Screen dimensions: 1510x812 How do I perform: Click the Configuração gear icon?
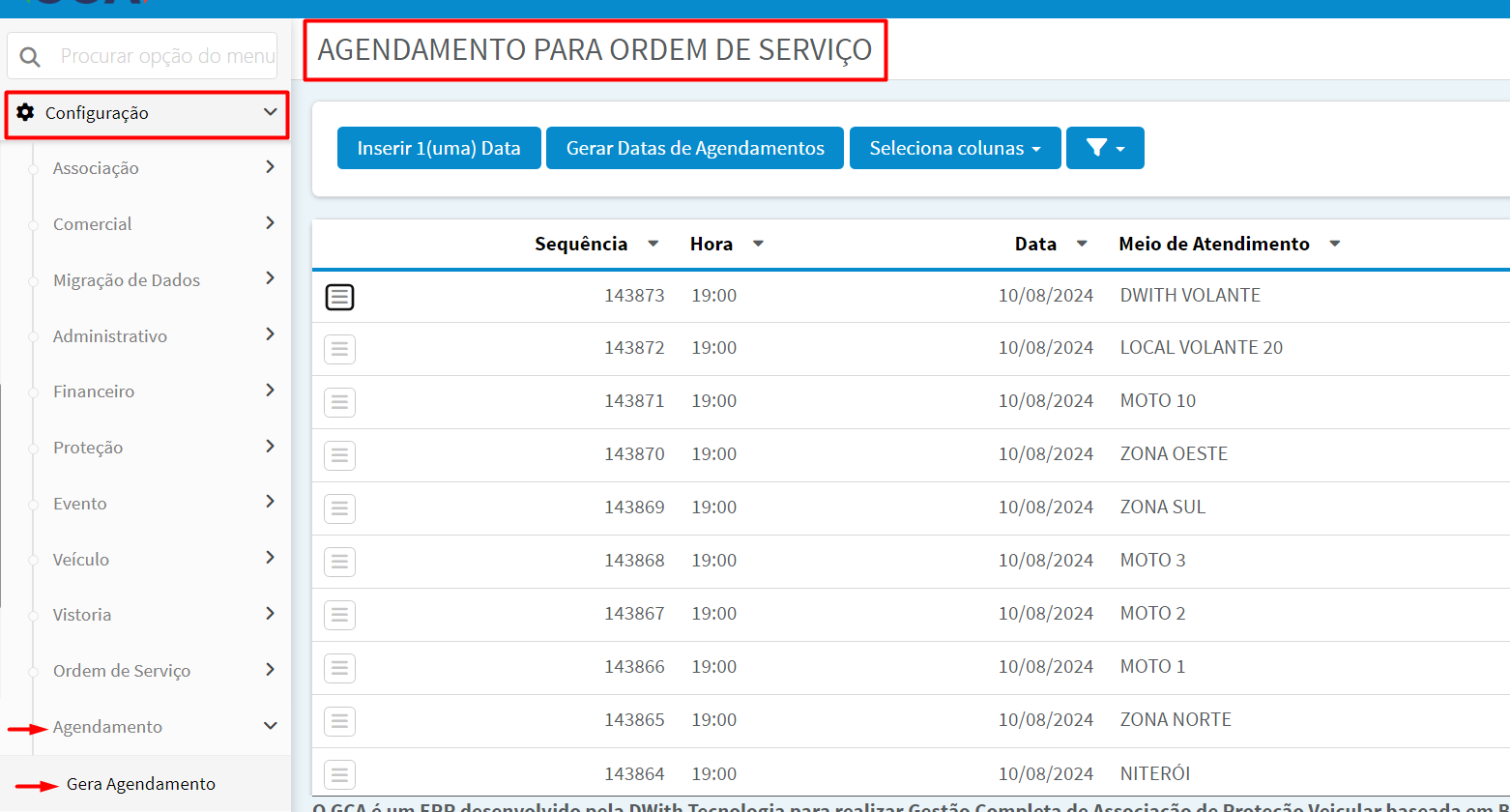click(x=25, y=112)
